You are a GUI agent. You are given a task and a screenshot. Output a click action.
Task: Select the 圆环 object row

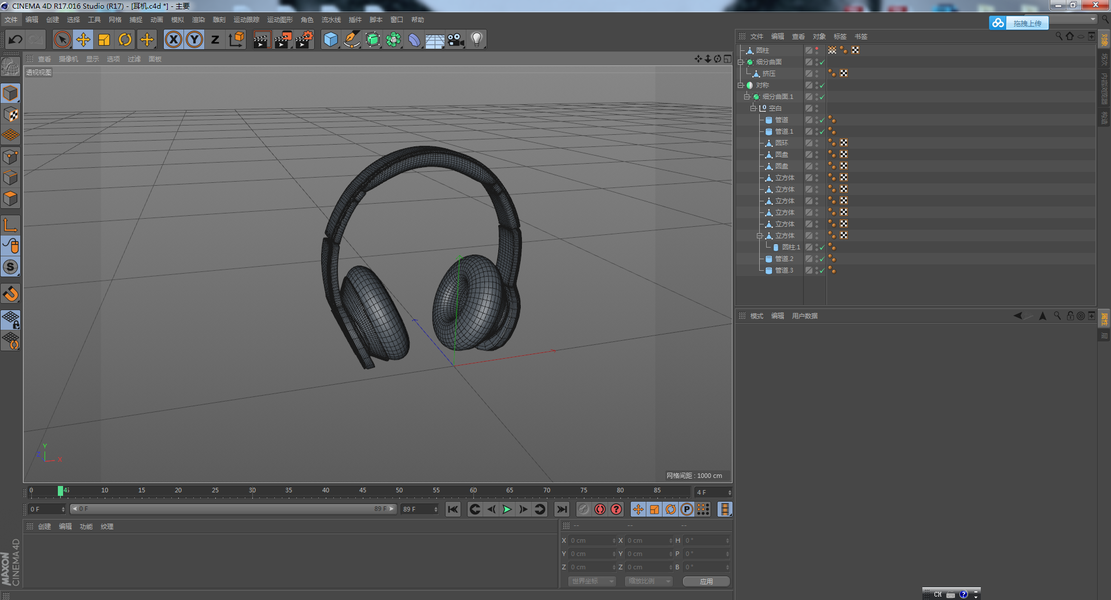782,143
